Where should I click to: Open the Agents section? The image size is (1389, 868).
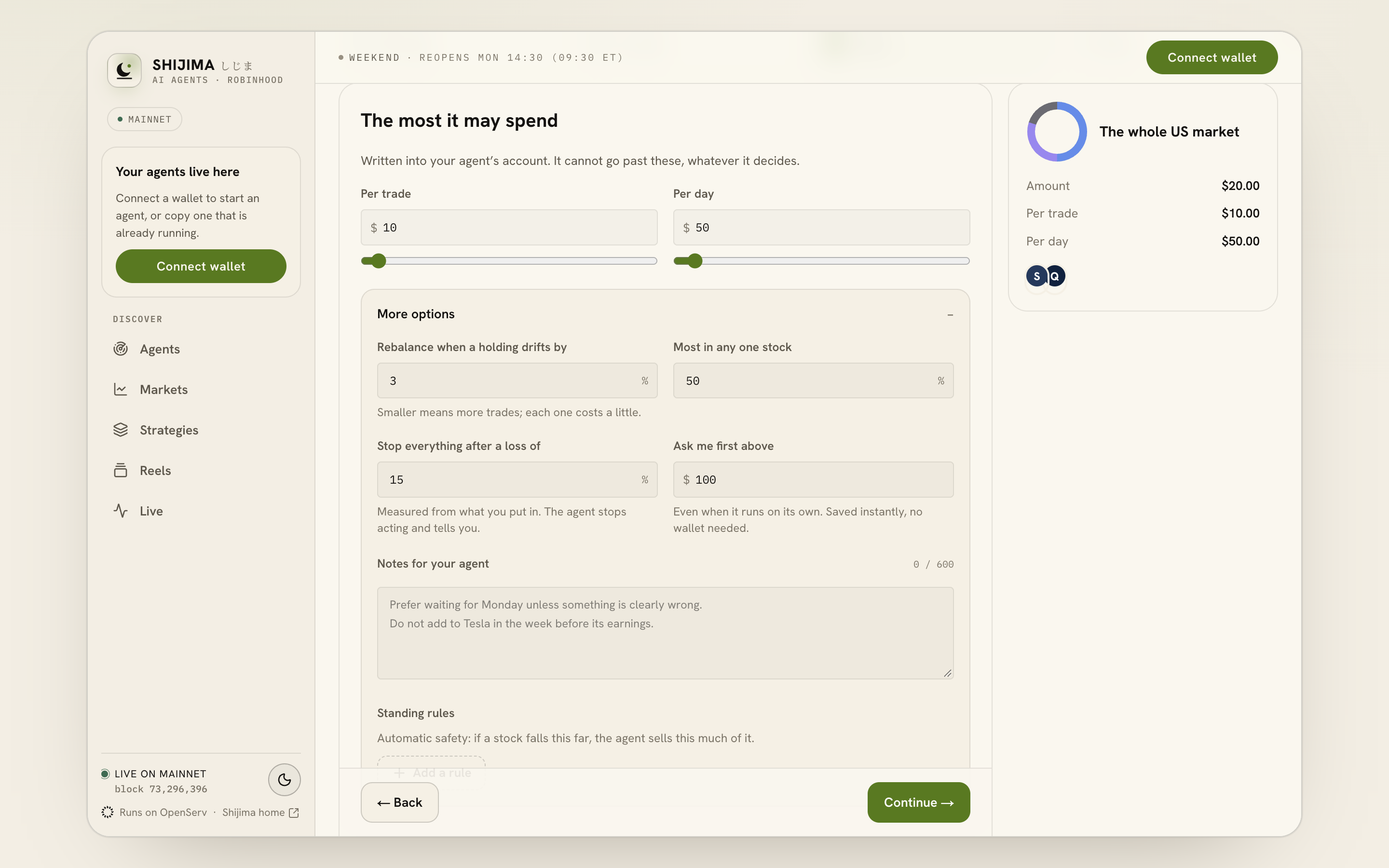pos(201,349)
